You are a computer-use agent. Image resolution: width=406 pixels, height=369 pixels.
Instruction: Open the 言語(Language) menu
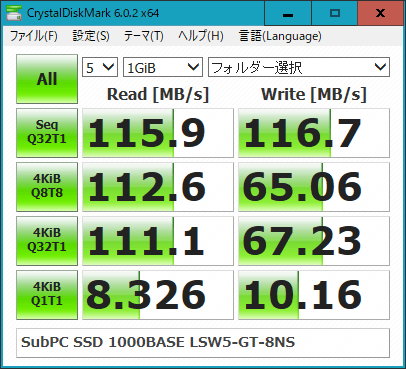coord(280,36)
